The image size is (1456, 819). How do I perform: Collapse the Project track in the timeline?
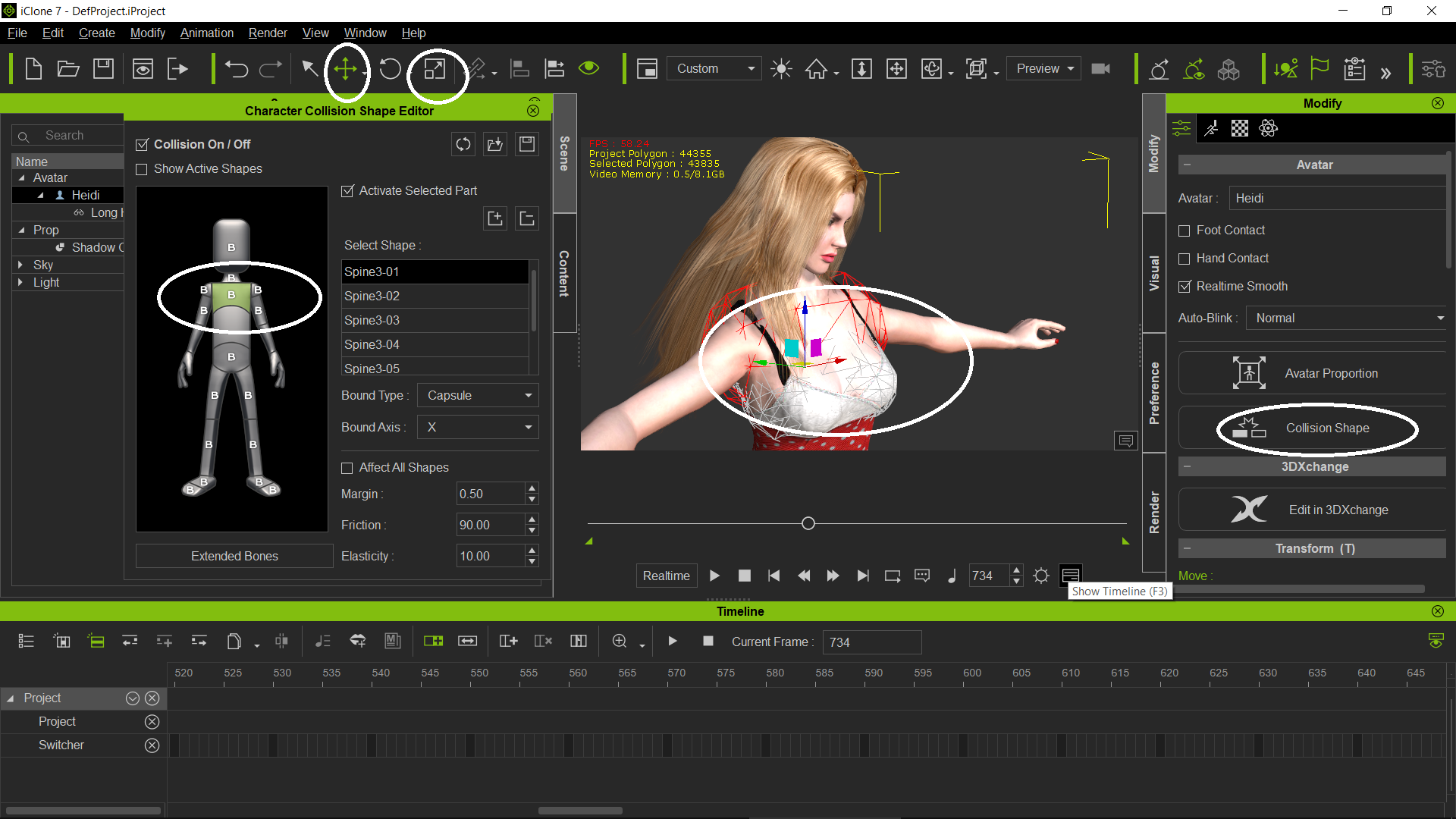[x=11, y=698]
